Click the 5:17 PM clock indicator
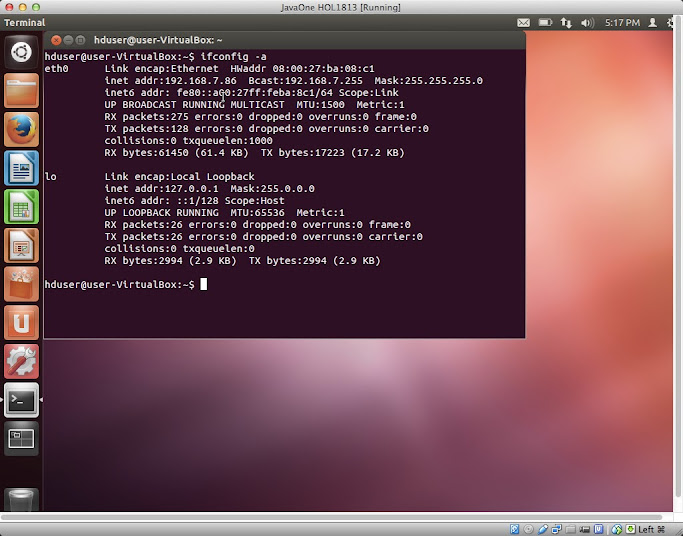The height and width of the screenshot is (536, 683). coord(622,23)
